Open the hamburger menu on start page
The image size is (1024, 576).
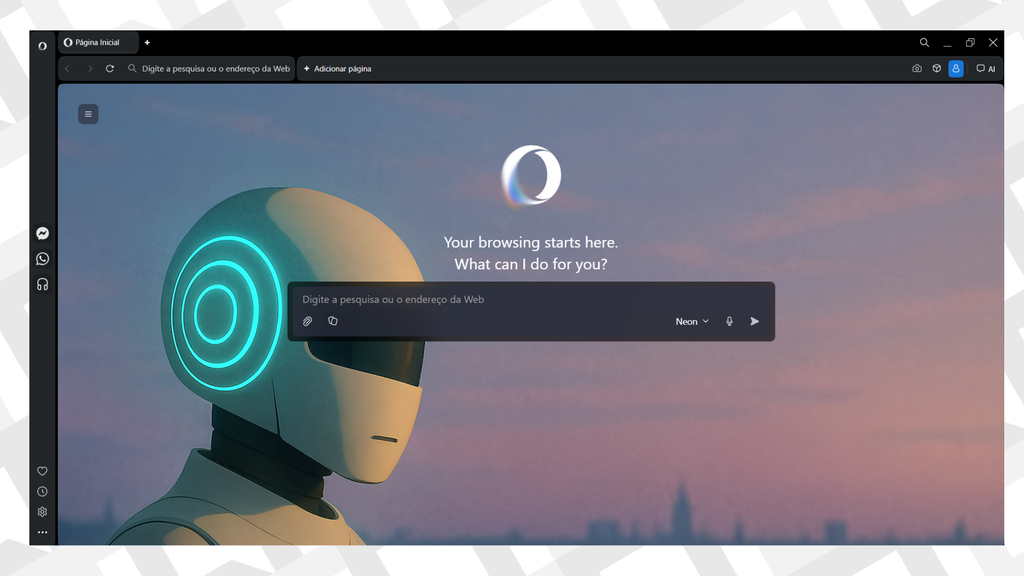point(88,114)
